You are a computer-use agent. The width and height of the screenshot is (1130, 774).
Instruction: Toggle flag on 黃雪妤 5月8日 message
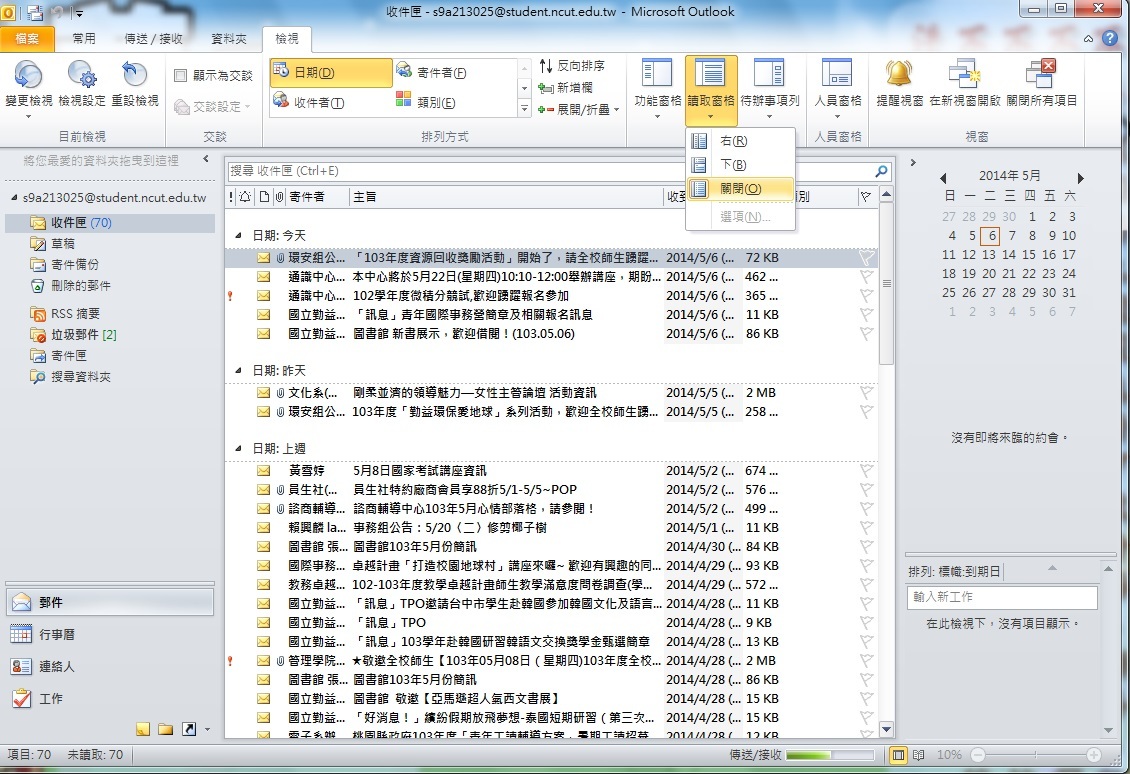[x=866, y=471]
